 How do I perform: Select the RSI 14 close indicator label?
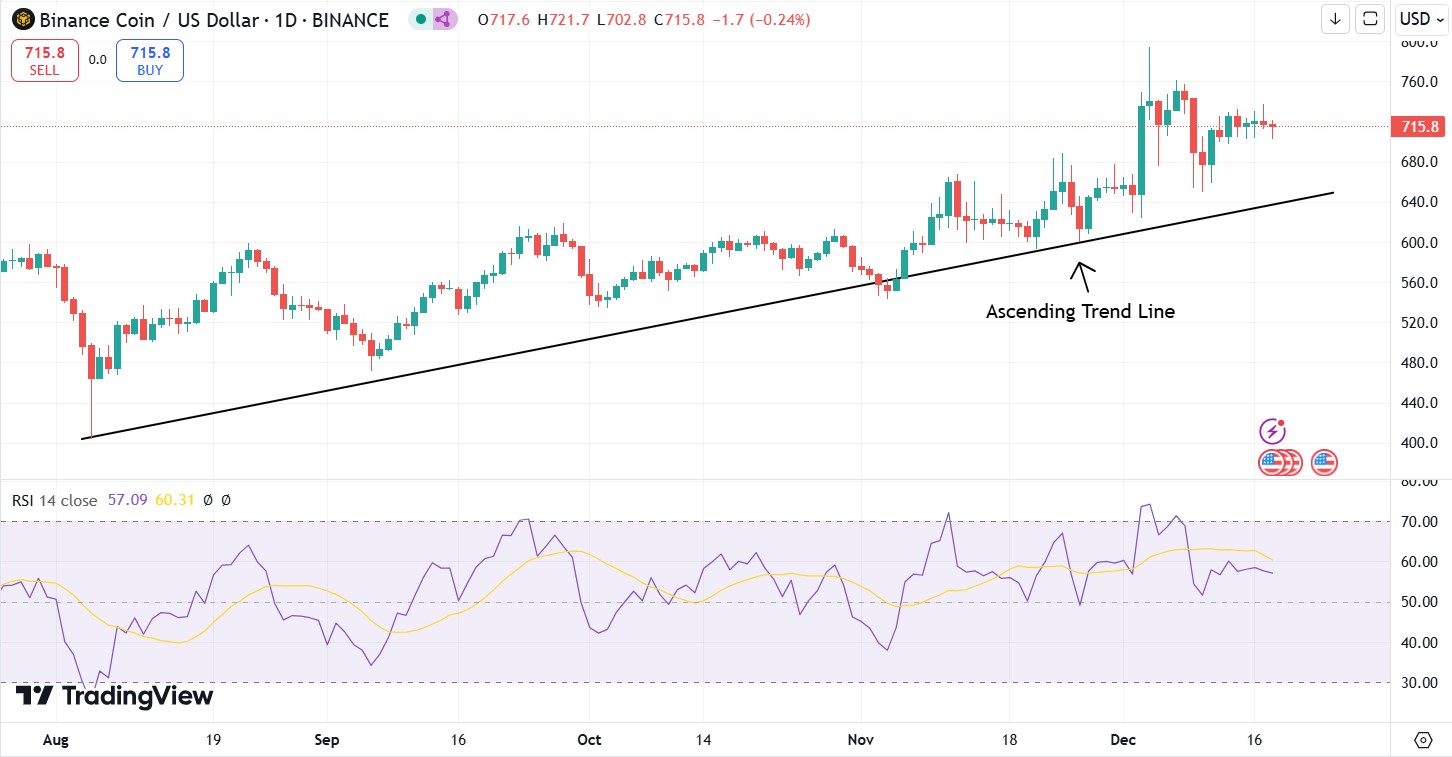pos(54,500)
